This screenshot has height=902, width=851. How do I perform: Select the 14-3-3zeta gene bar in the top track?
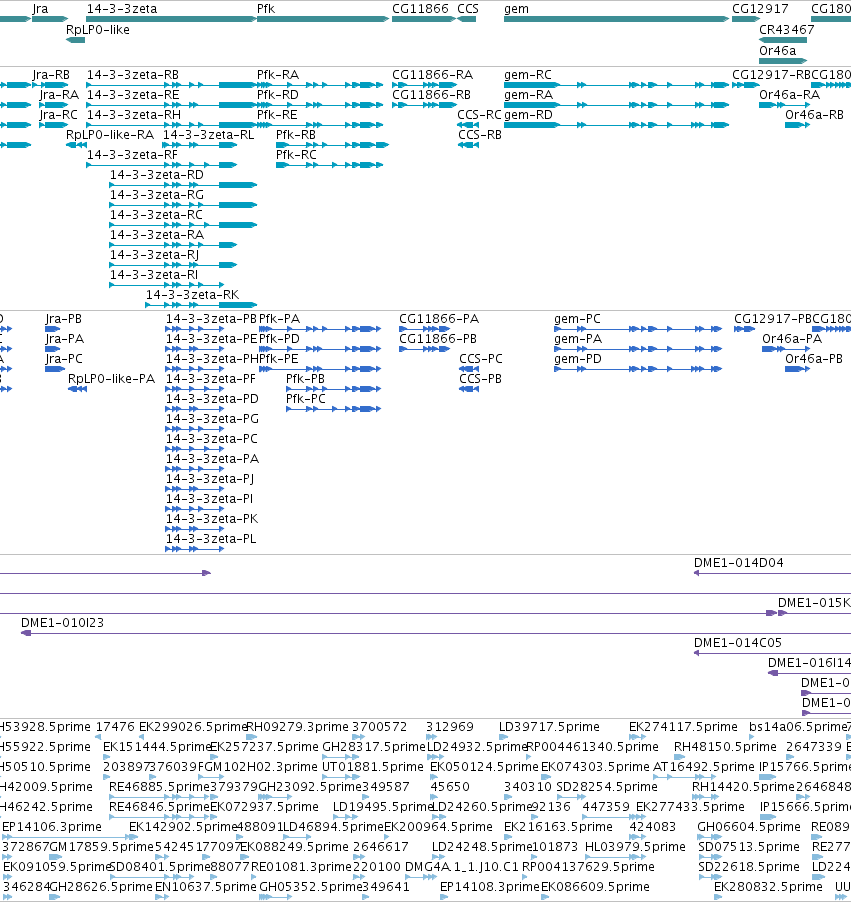click(171, 19)
